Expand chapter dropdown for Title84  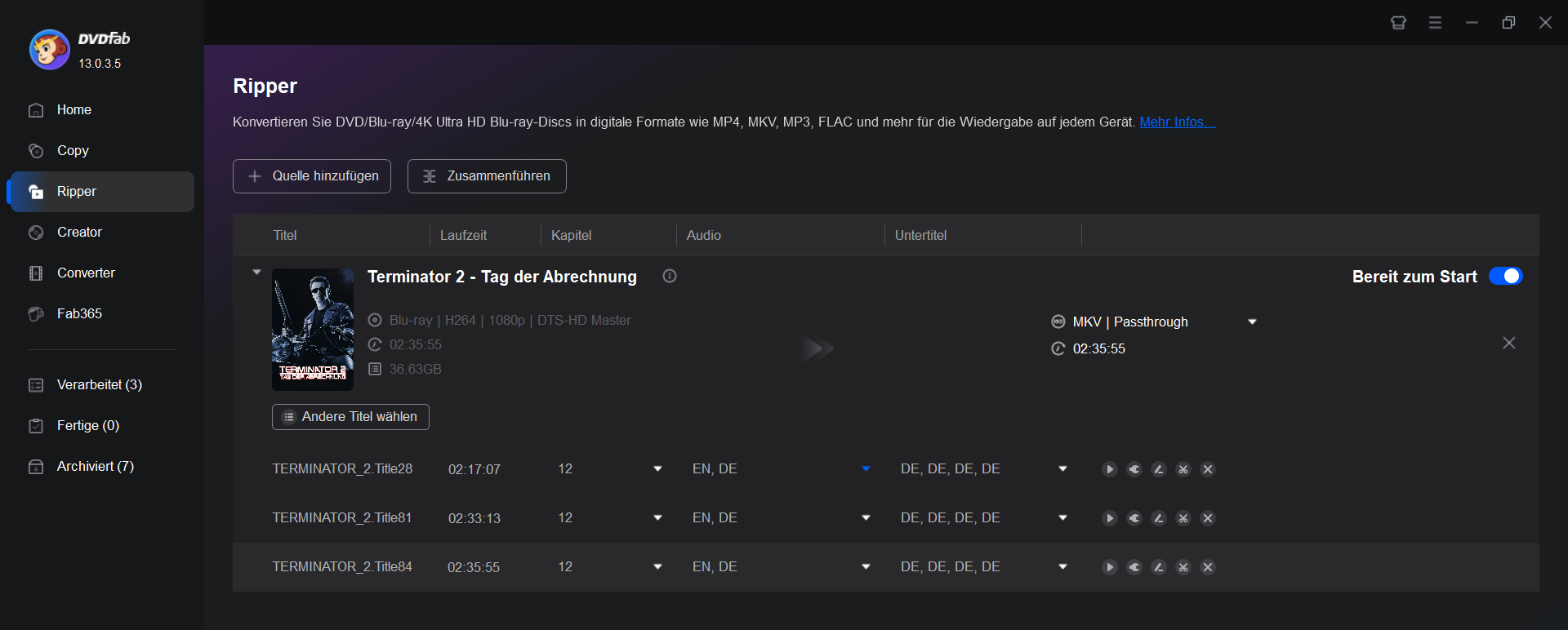click(x=657, y=566)
